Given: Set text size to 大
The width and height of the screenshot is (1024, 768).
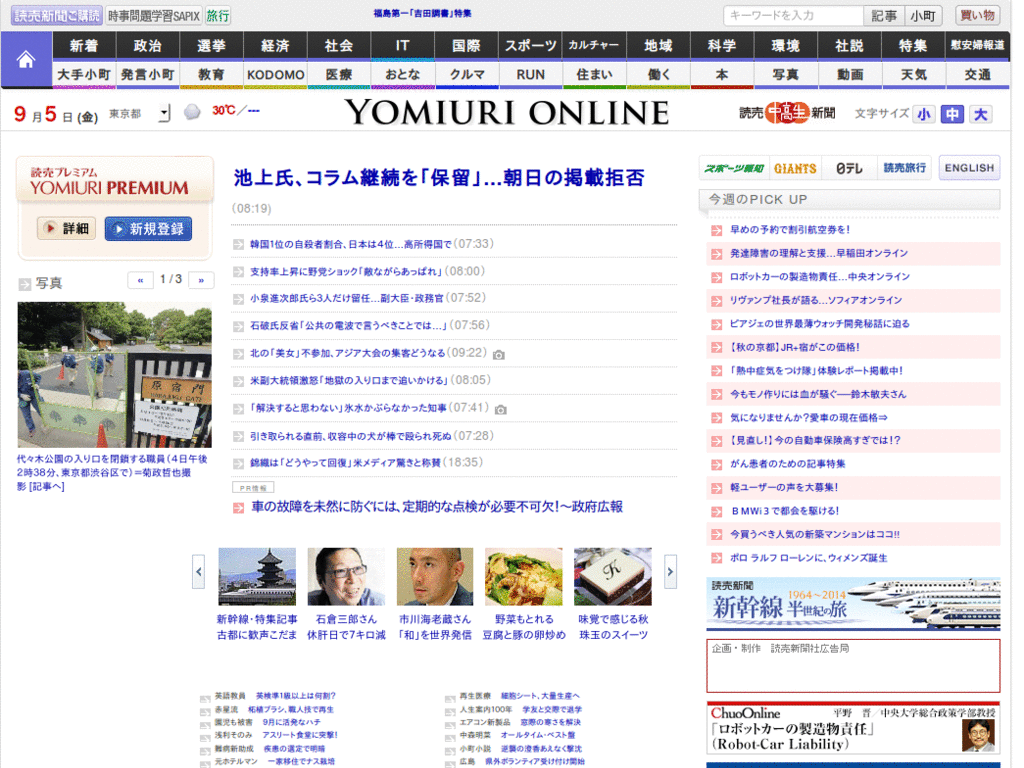Looking at the screenshot, I should tap(980, 114).
